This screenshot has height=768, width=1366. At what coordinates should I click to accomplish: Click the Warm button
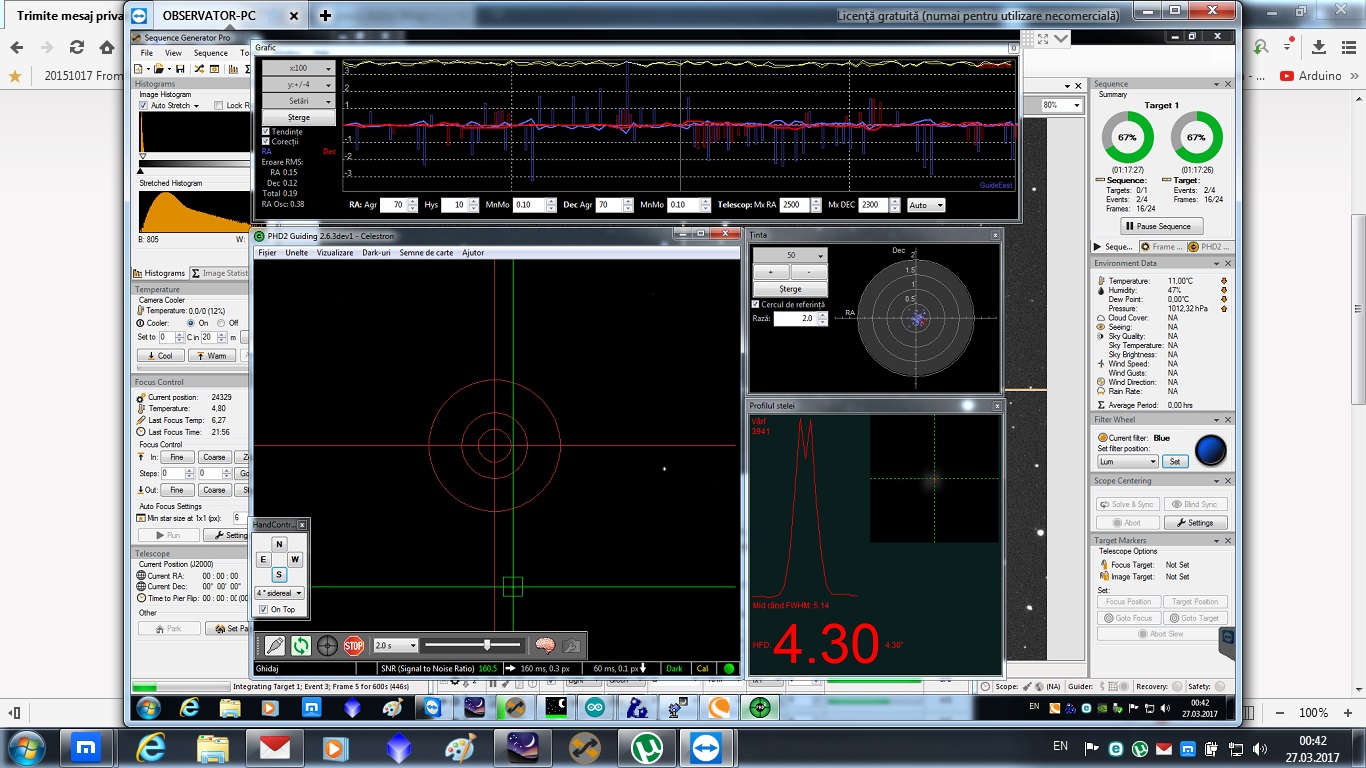tap(212, 355)
